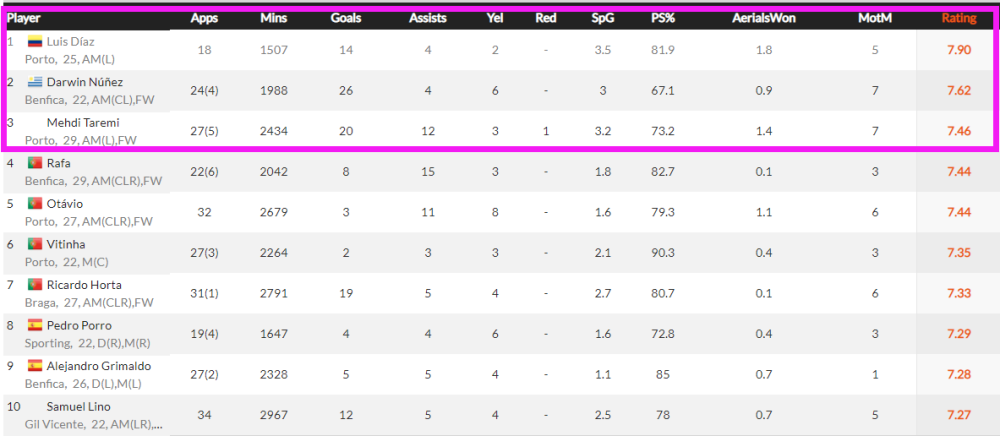Image resolution: width=1000 pixels, height=436 pixels.
Task: Click the Portugal flag next to Vitinha
Action: [34, 244]
